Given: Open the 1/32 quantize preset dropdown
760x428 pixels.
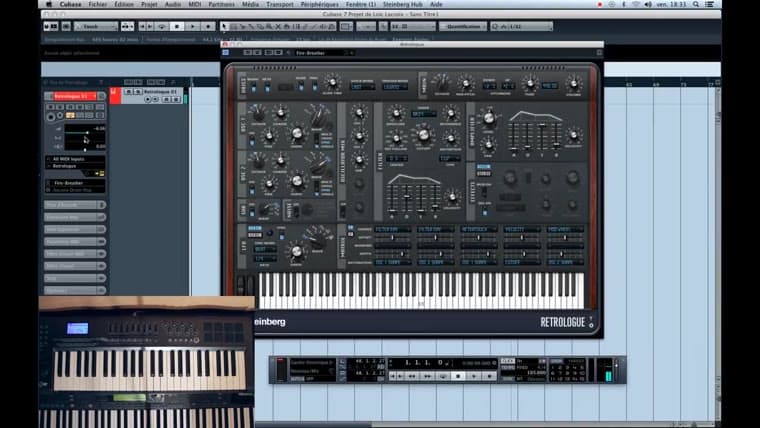Looking at the screenshot, I should (x=522, y=26).
